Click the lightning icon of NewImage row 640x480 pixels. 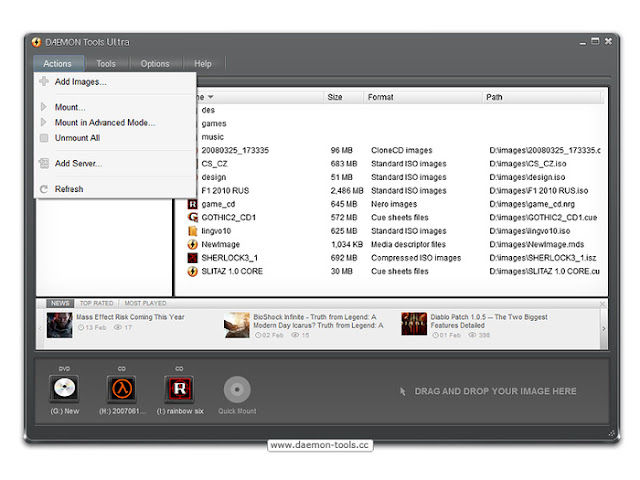(x=192, y=244)
